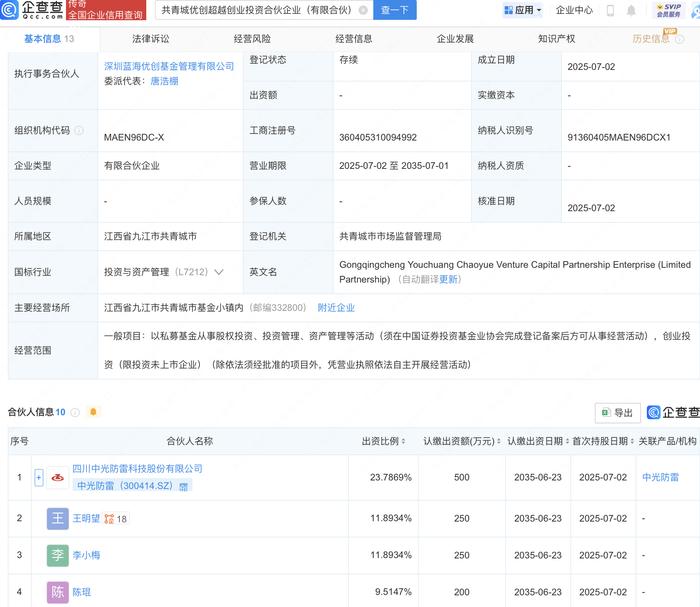Sort by 认缴出资日期 column
Screen dimensions: 700x607
pyautogui.click(x=567, y=441)
